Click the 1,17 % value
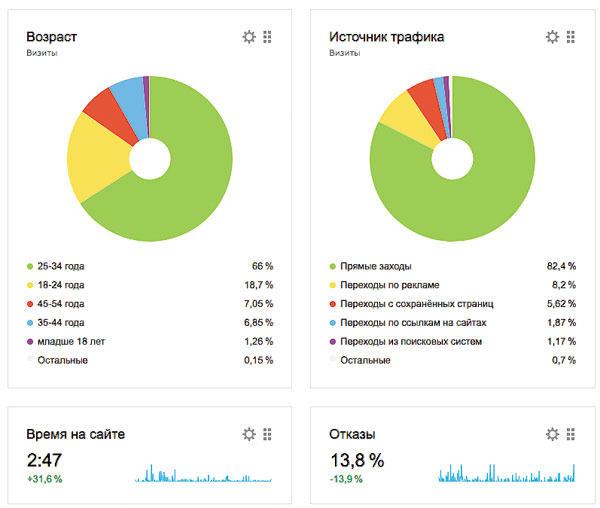The height and width of the screenshot is (508, 600). point(561,342)
